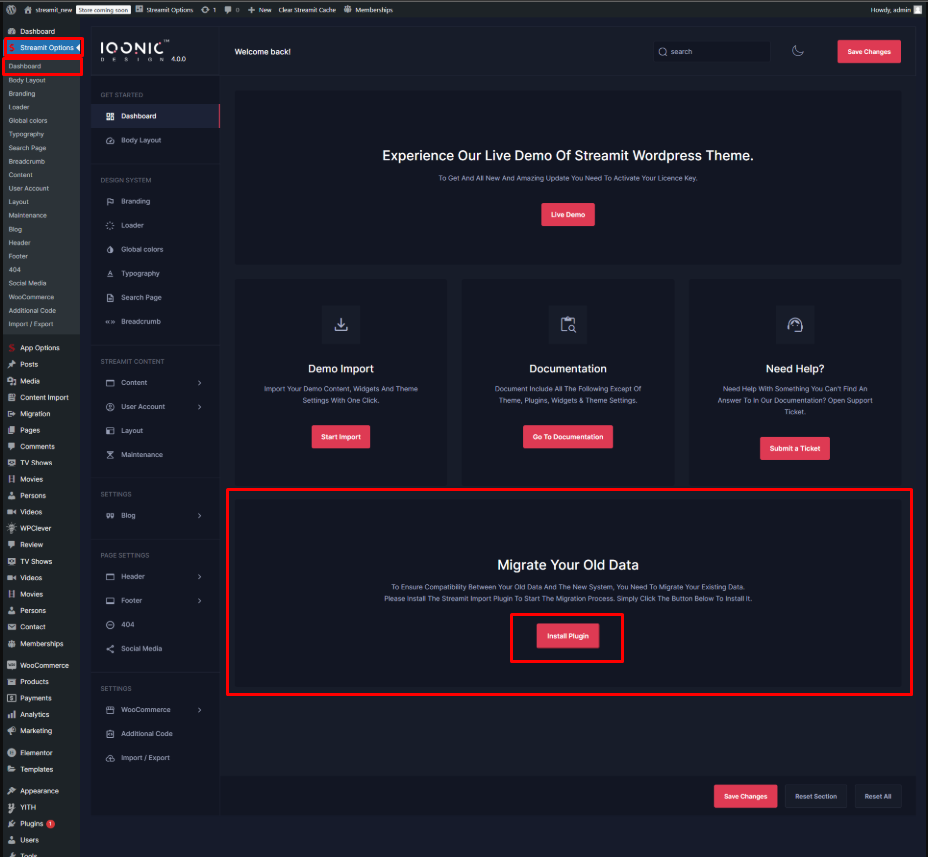
Task: Open the Maintenance hourglass icon in the options panel
Action: click(110, 455)
